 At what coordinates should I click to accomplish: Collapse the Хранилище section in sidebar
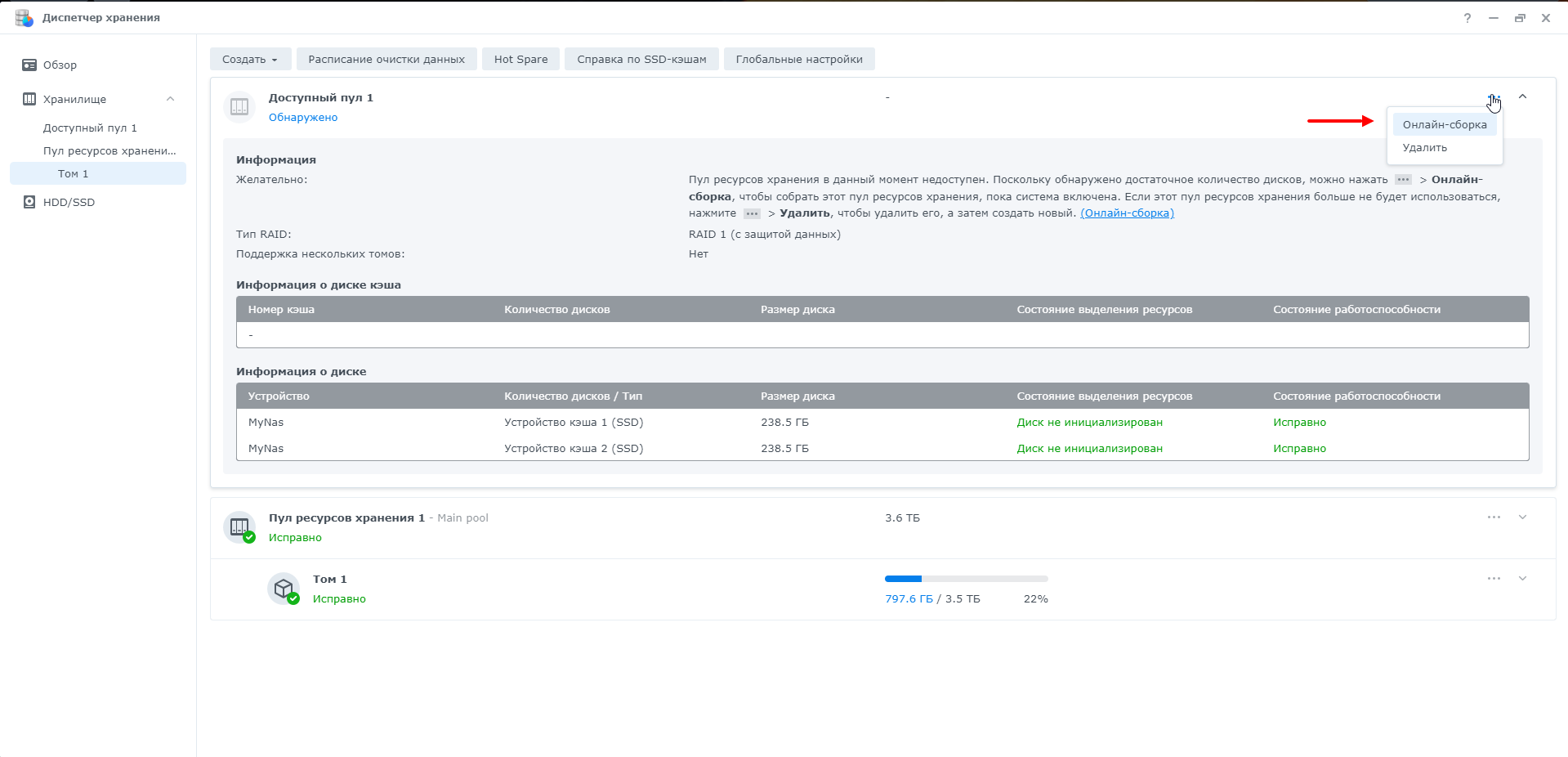pyautogui.click(x=170, y=99)
